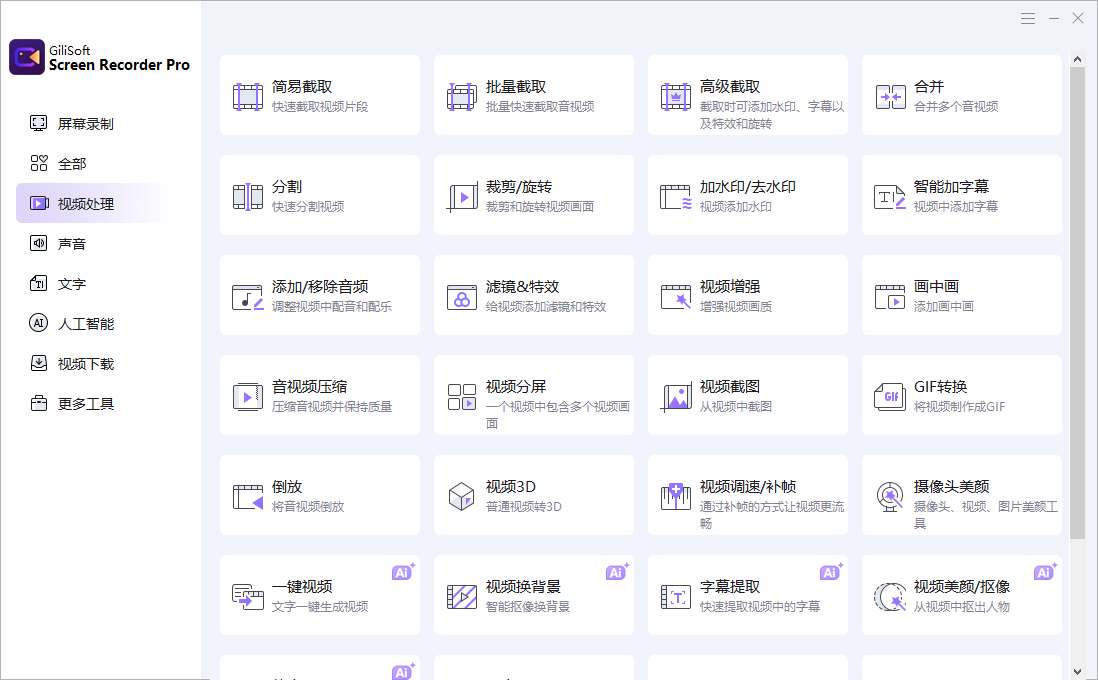
Task: Click the 将视频制作成GIF description
Action: 959,407
